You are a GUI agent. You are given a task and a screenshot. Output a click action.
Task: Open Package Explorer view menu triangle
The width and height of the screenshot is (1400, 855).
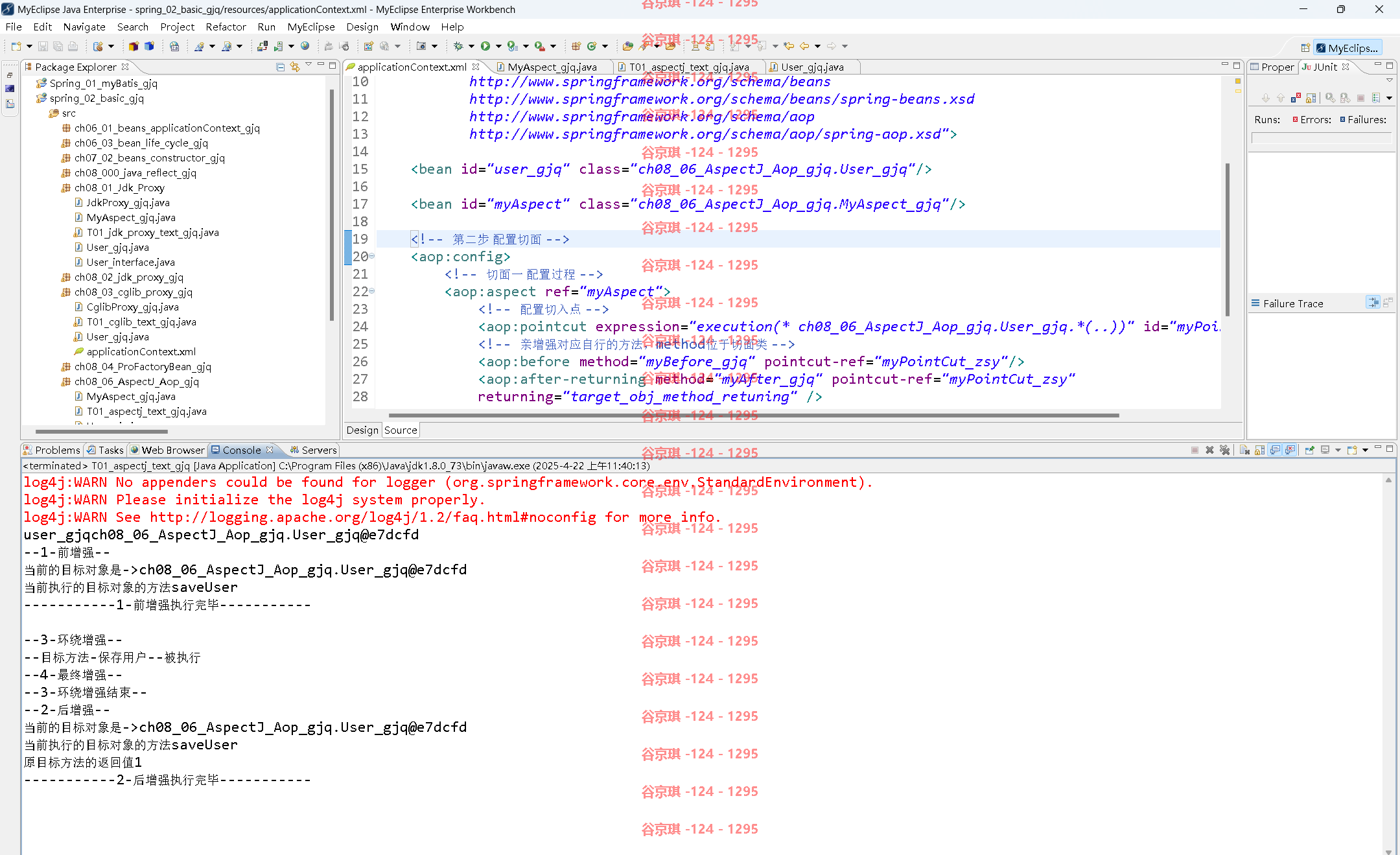[x=309, y=65]
